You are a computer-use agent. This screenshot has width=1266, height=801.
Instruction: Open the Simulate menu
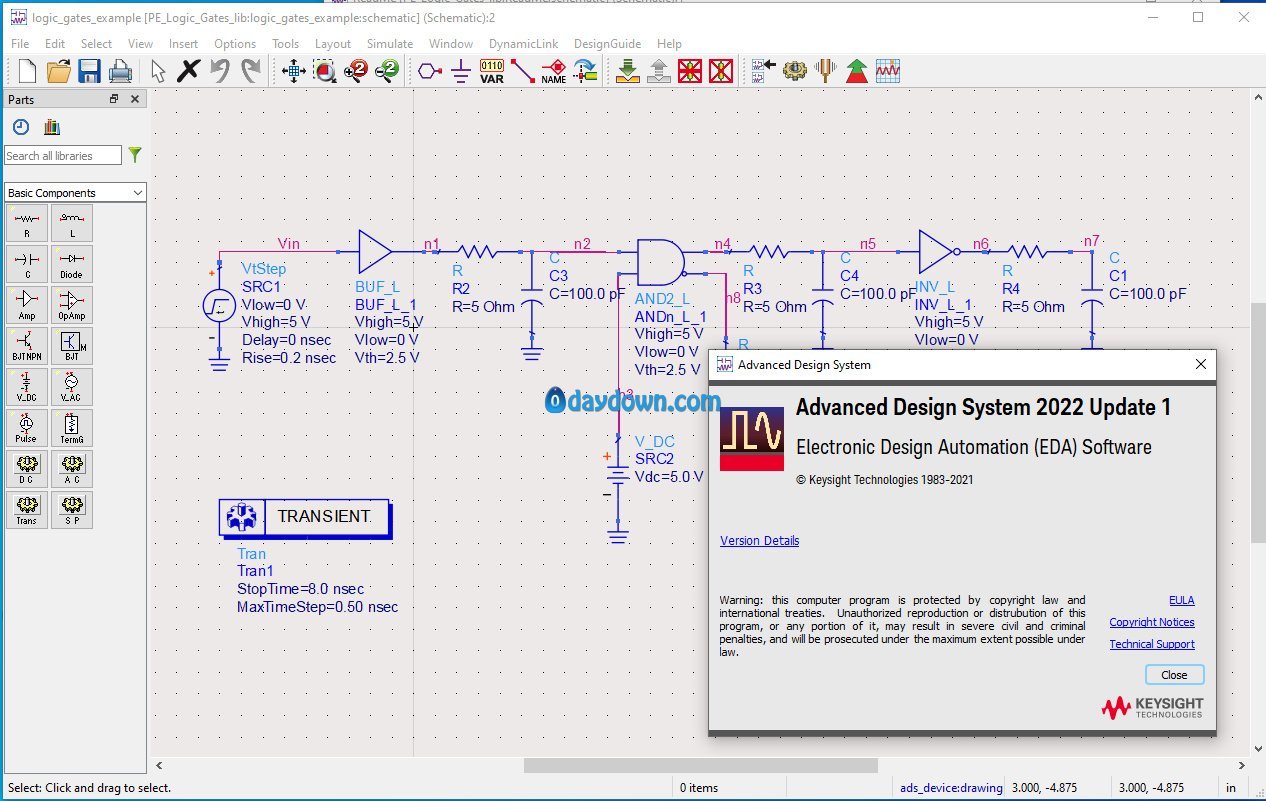tap(390, 43)
